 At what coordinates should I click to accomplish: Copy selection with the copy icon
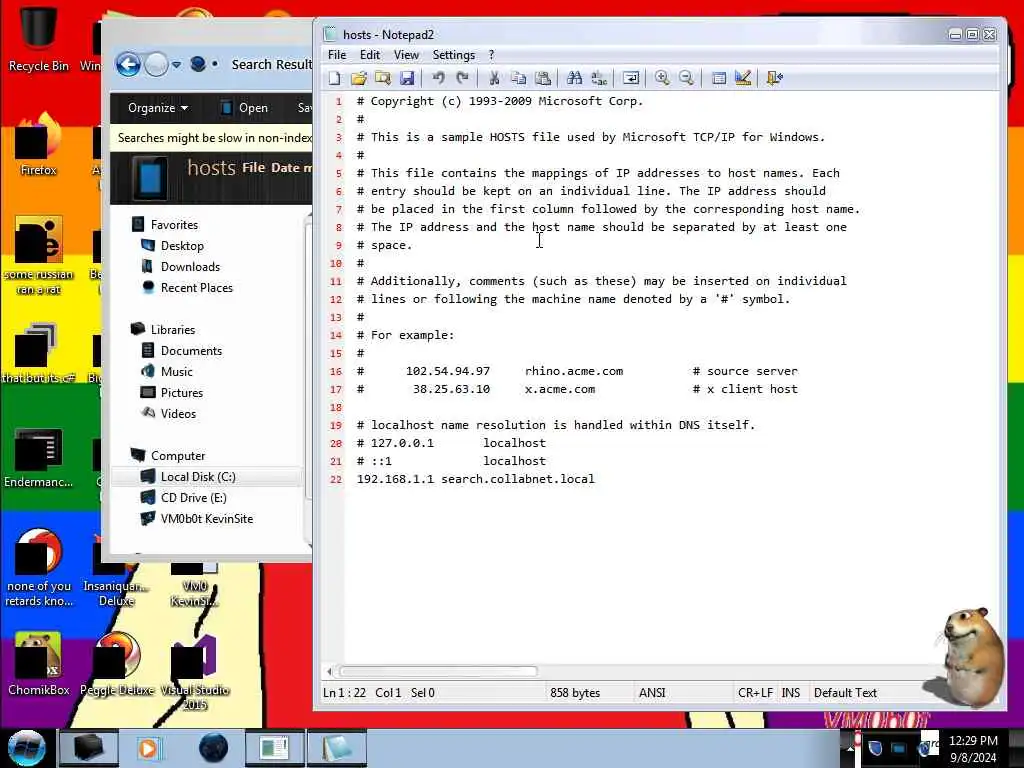click(x=519, y=78)
